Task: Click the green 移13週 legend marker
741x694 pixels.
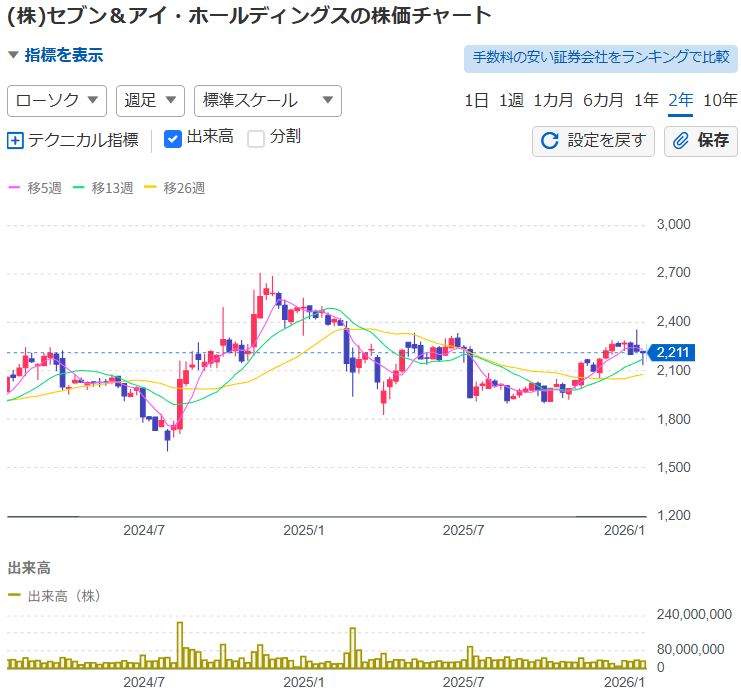Action: point(79,187)
